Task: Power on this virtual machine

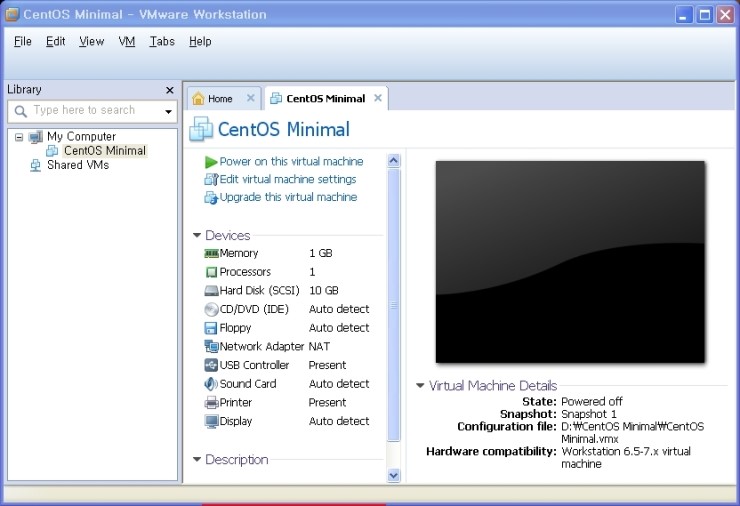Action: (291, 161)
